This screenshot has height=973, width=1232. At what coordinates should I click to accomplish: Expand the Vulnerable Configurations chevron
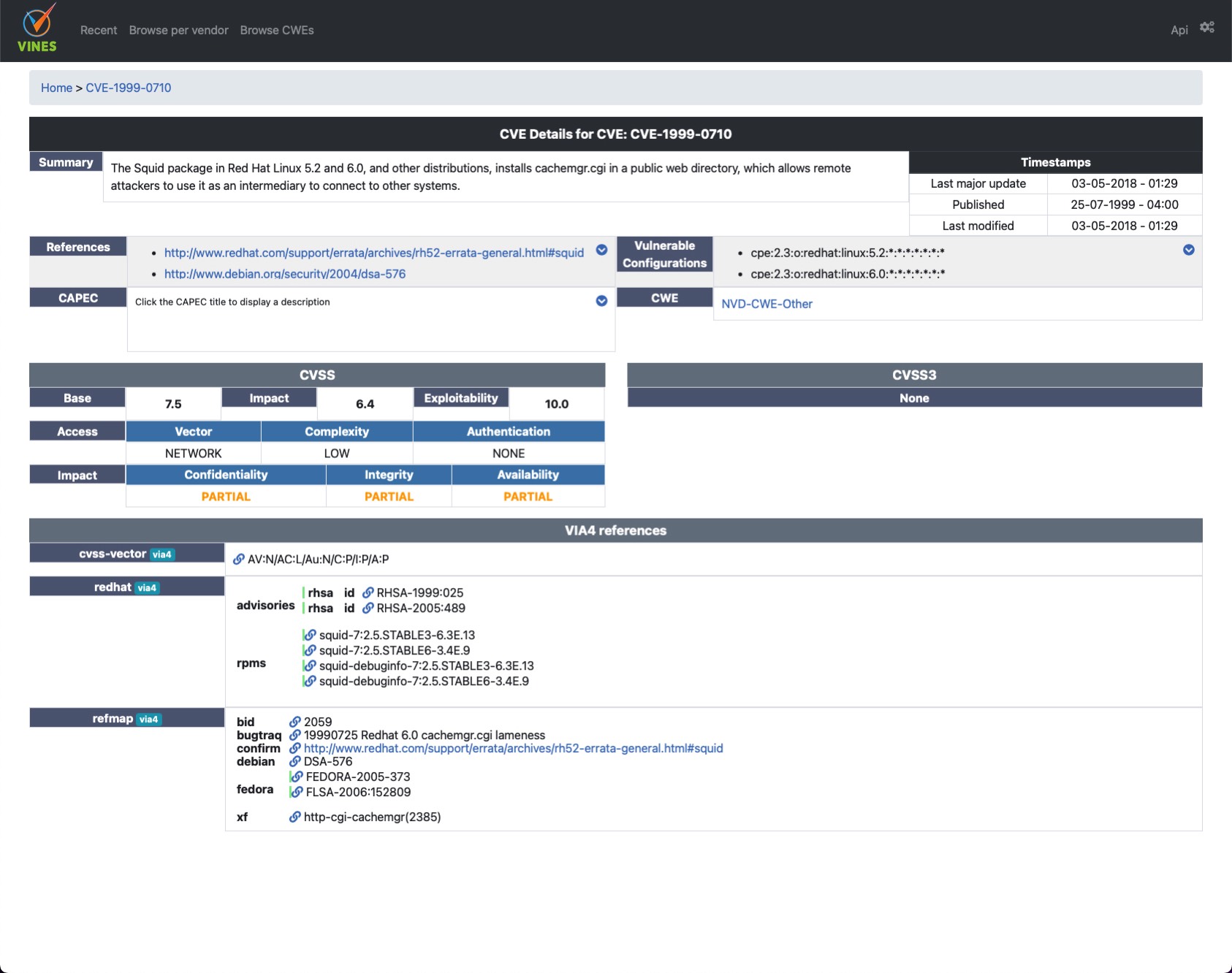[1189, 250]
